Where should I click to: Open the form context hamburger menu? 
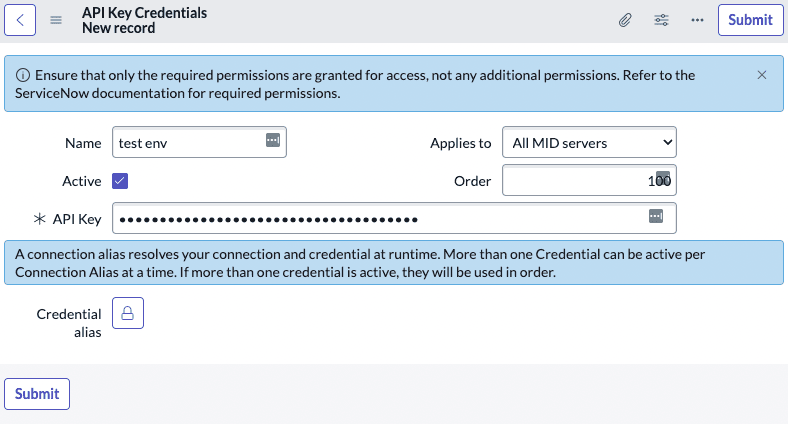(56, 20)
